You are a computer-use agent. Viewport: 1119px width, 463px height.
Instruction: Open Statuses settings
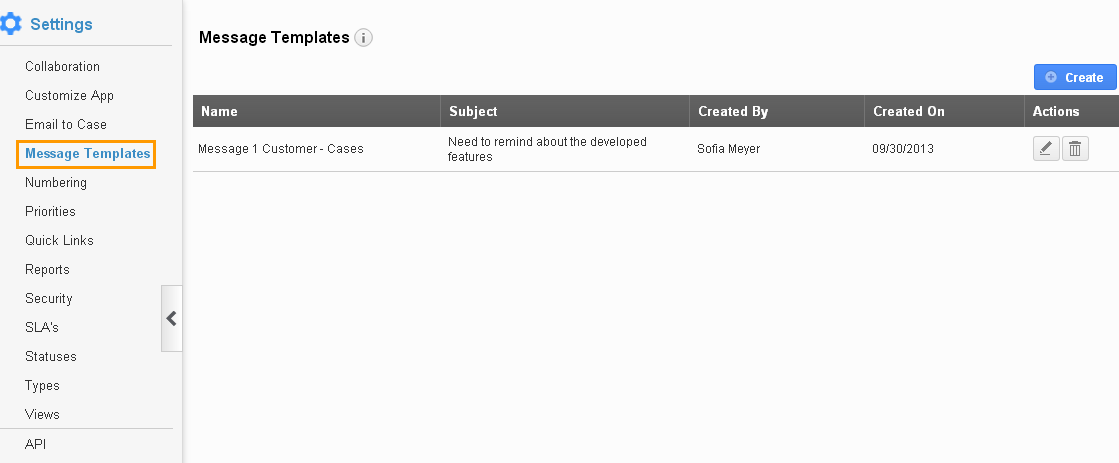51,356
